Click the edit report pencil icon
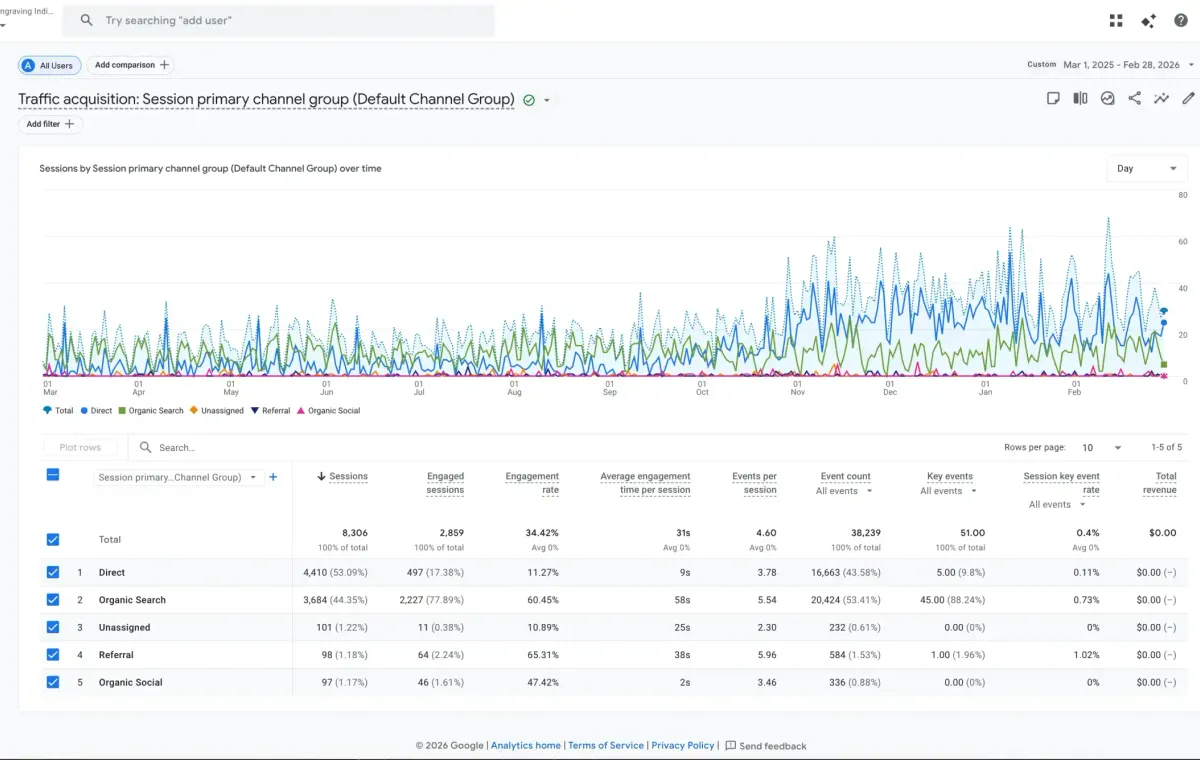 tap(1188, 98)
